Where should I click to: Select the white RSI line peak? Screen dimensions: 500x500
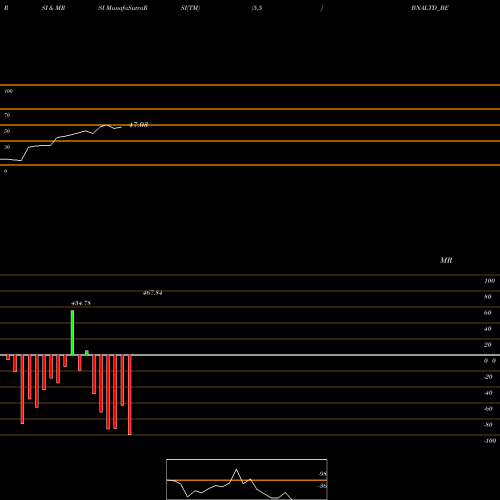pos(106,125)
